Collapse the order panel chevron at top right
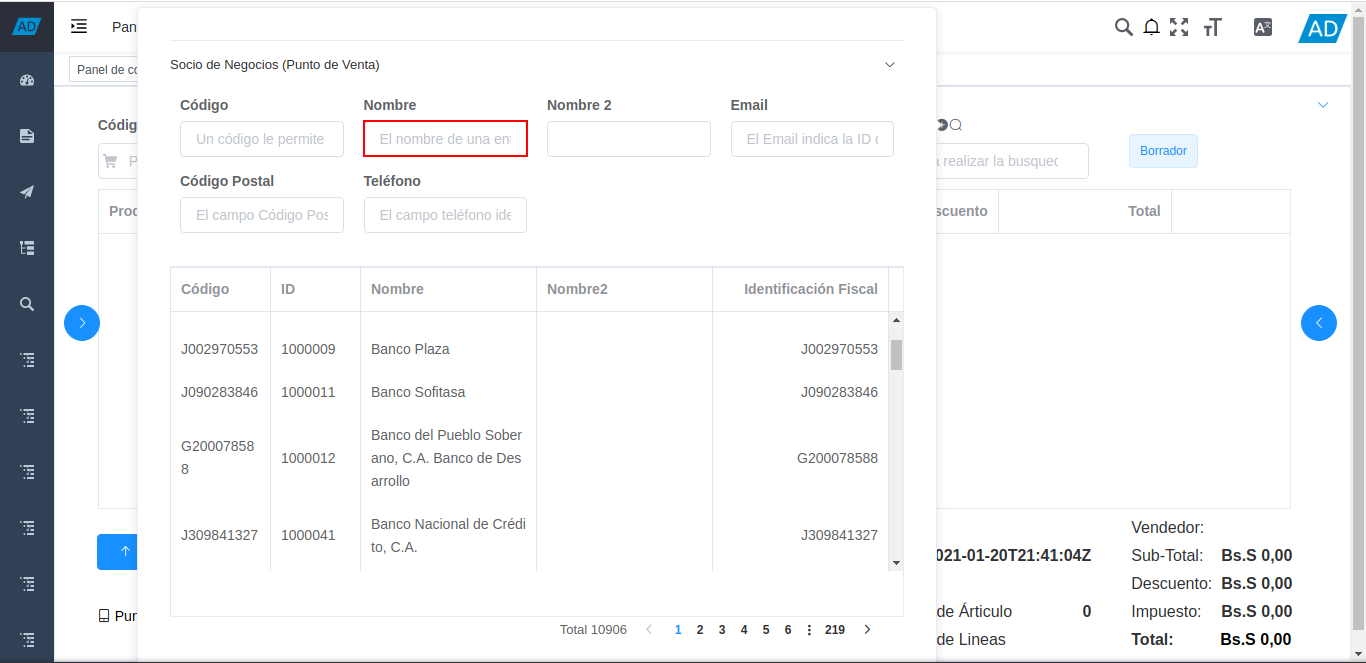The width and height of the screenshot is (1366, 663). coord(1323,105)
